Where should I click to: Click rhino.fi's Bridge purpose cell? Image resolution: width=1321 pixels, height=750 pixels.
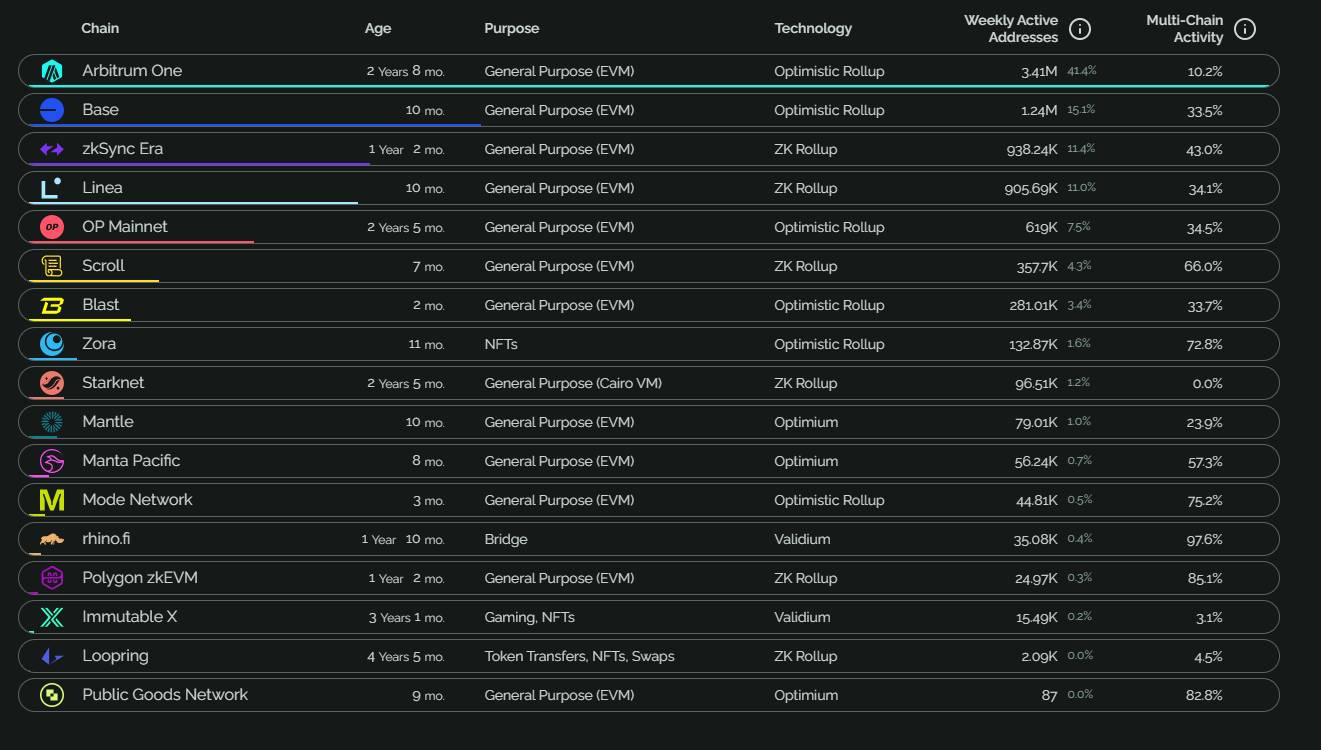[506, 539]
